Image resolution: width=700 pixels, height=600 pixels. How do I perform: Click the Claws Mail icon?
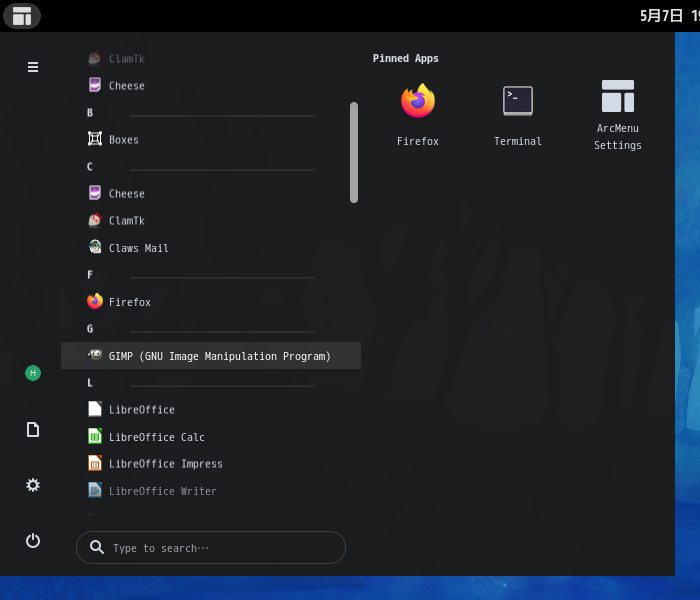[95, 247]
